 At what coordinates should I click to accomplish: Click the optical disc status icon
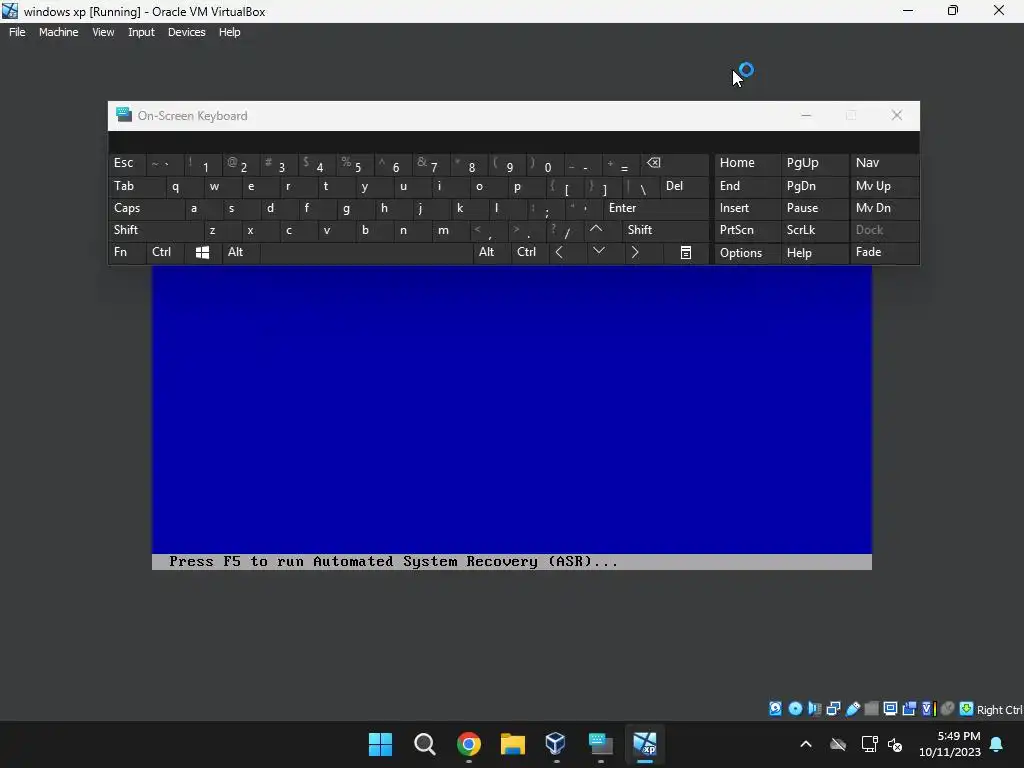coord(795,709)
